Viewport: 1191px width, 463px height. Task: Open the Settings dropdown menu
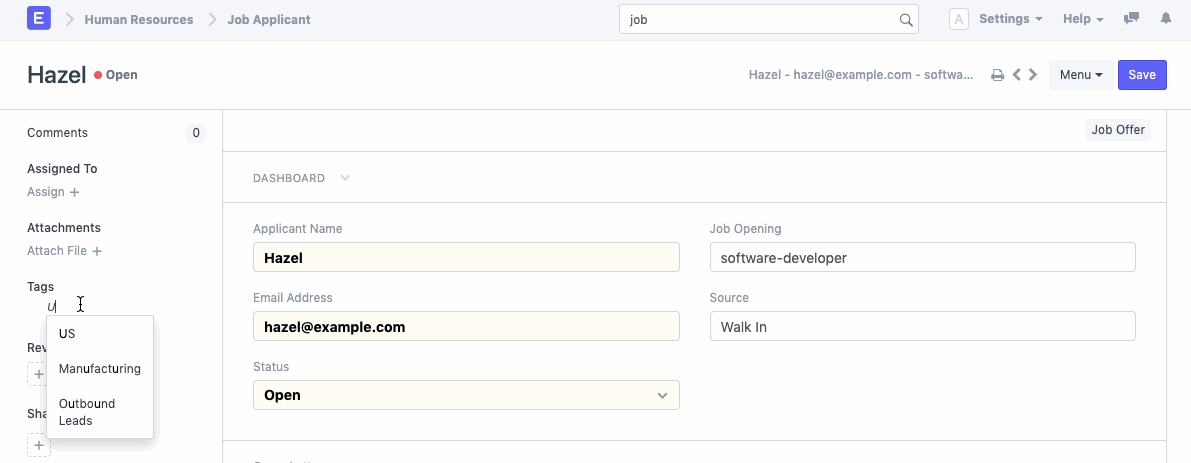(x=1010, y=19)
